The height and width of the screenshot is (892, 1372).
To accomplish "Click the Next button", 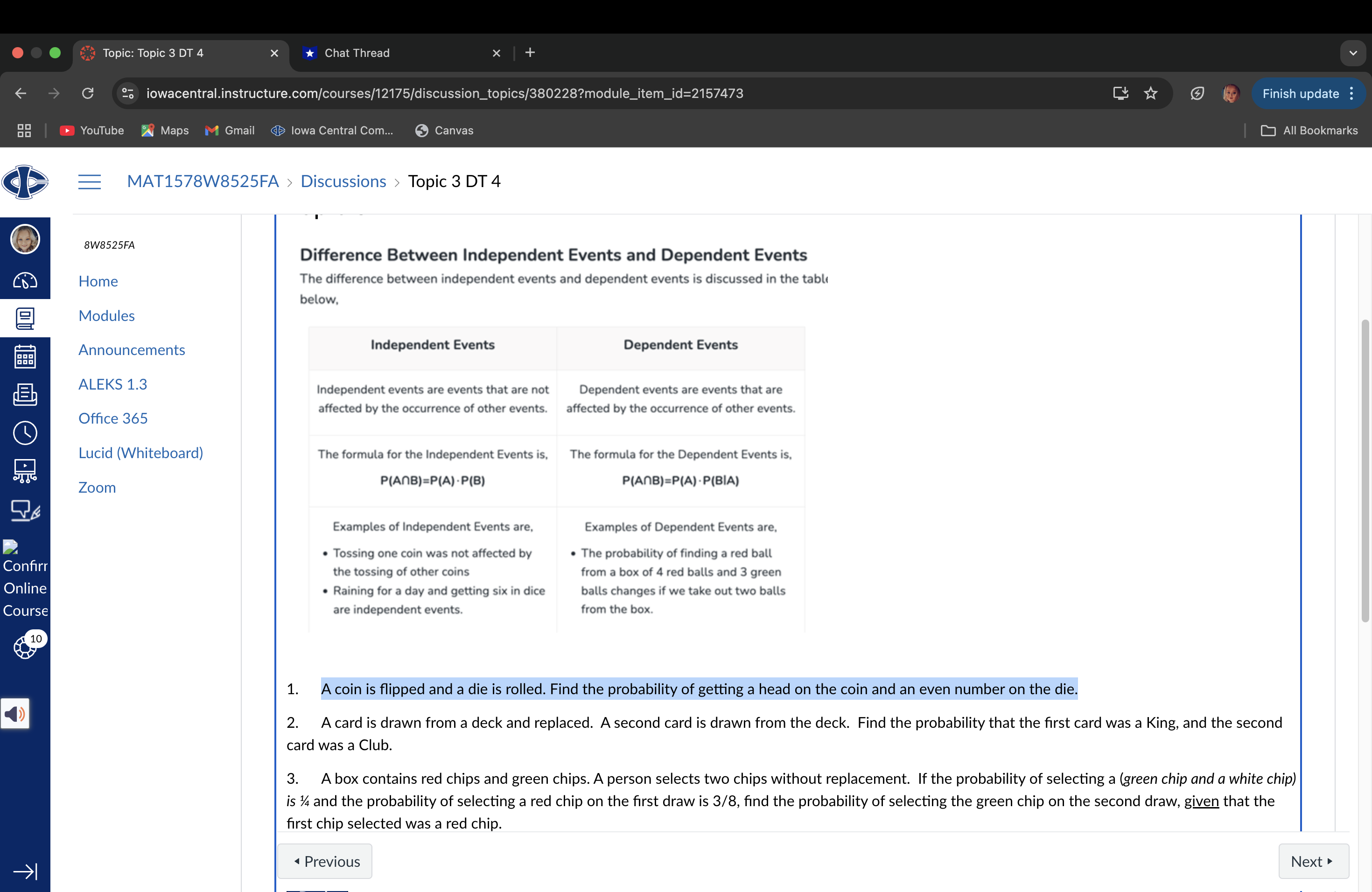I will click(1313, 861).
